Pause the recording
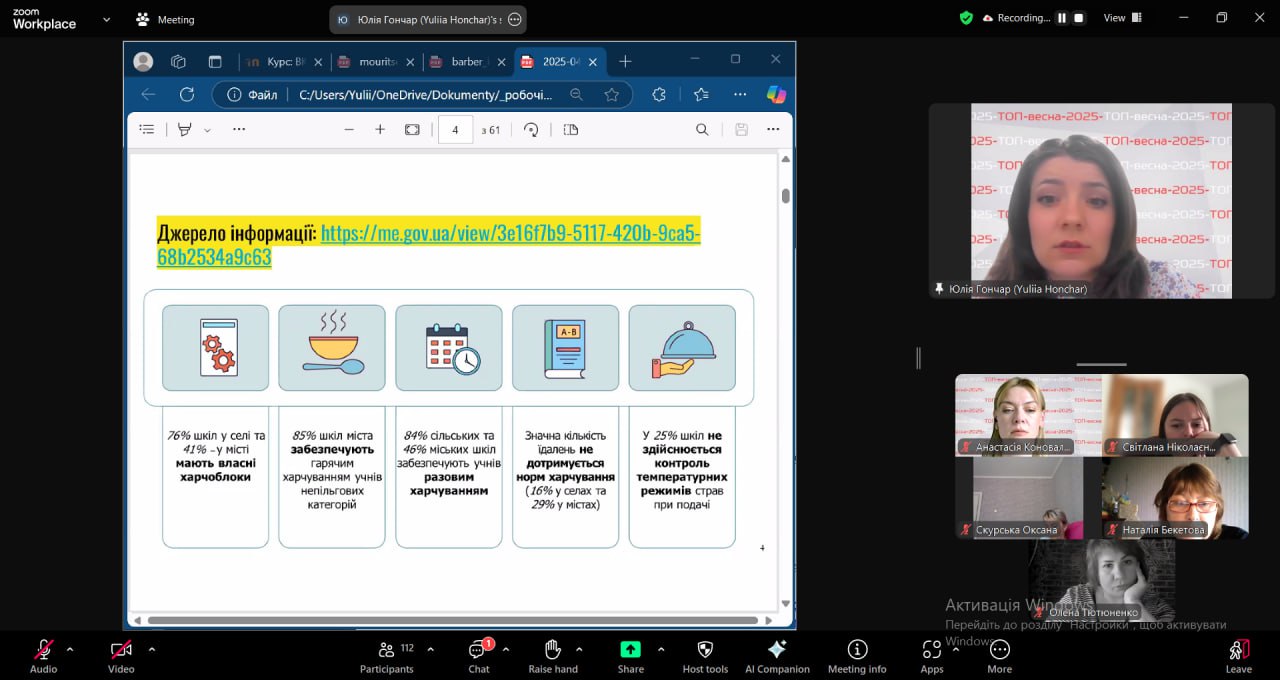This screenshot has height=680, width=1280. [1062, 18]
